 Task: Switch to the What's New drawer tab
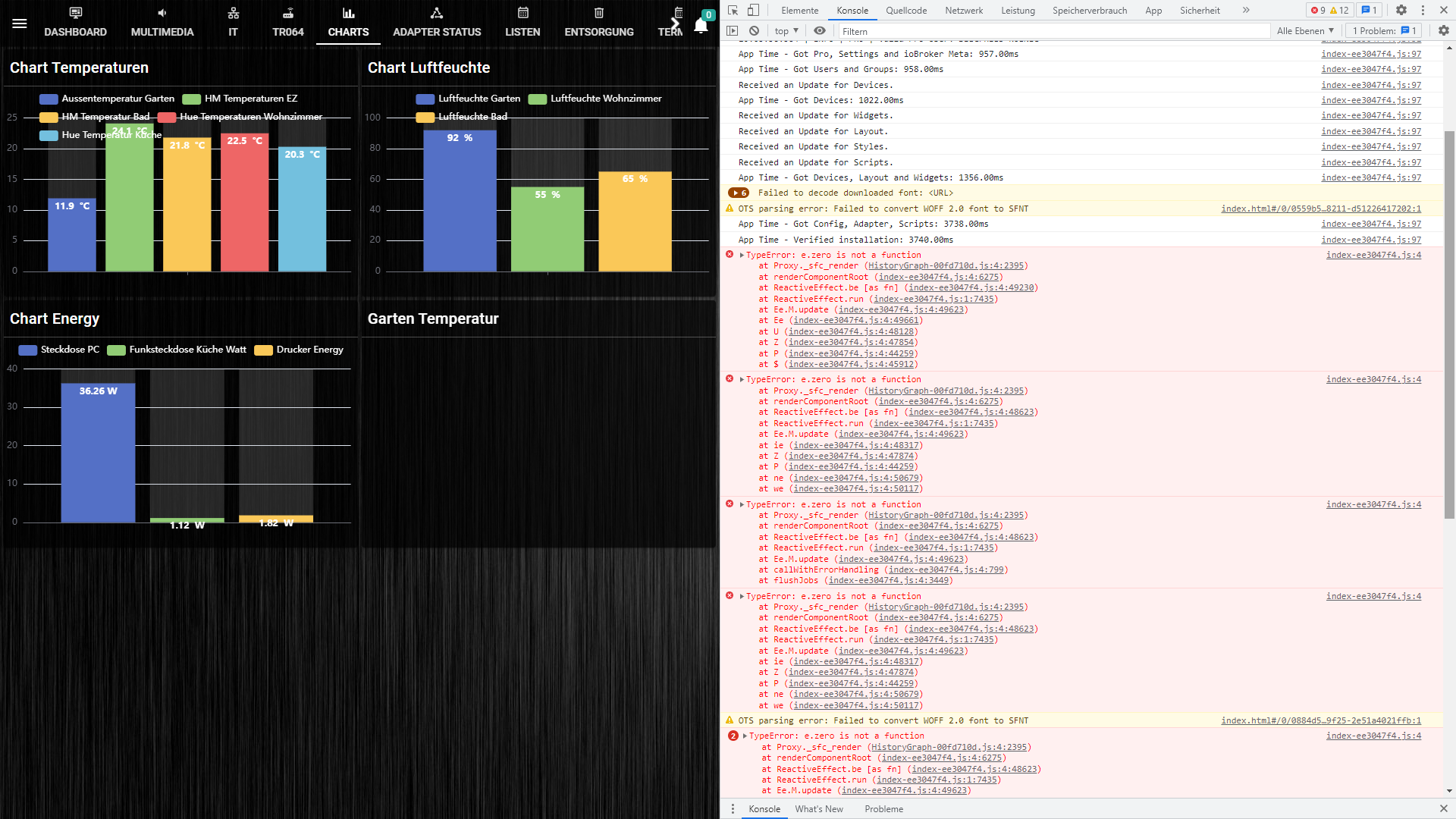pos(819,809)
